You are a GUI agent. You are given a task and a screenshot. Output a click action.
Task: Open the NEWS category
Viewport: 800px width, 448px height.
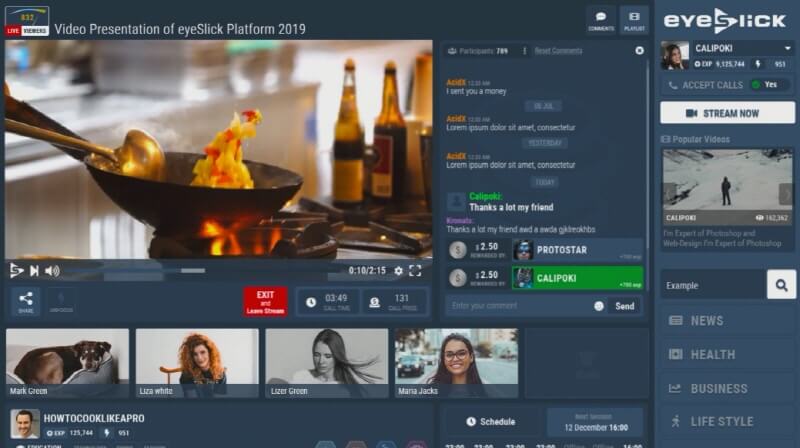[x=728, y=321]
